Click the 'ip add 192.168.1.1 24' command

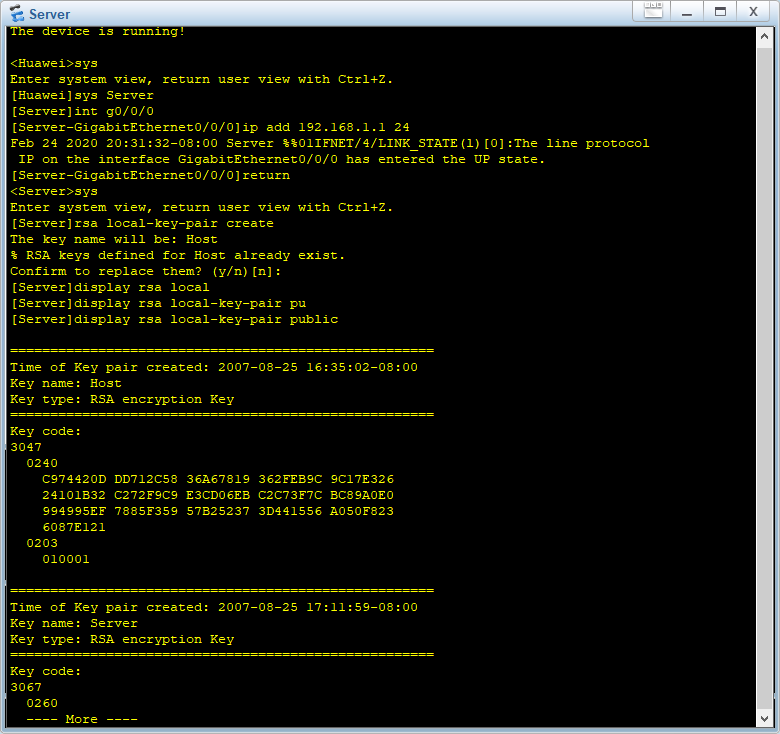tap(326, 127)
